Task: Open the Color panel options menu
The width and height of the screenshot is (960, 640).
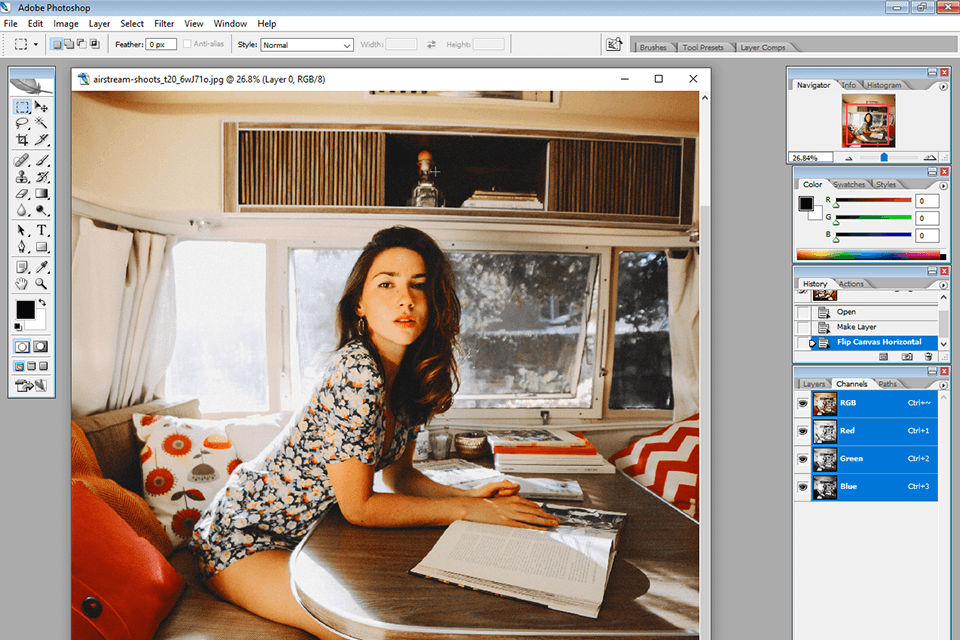Action: 943,186
